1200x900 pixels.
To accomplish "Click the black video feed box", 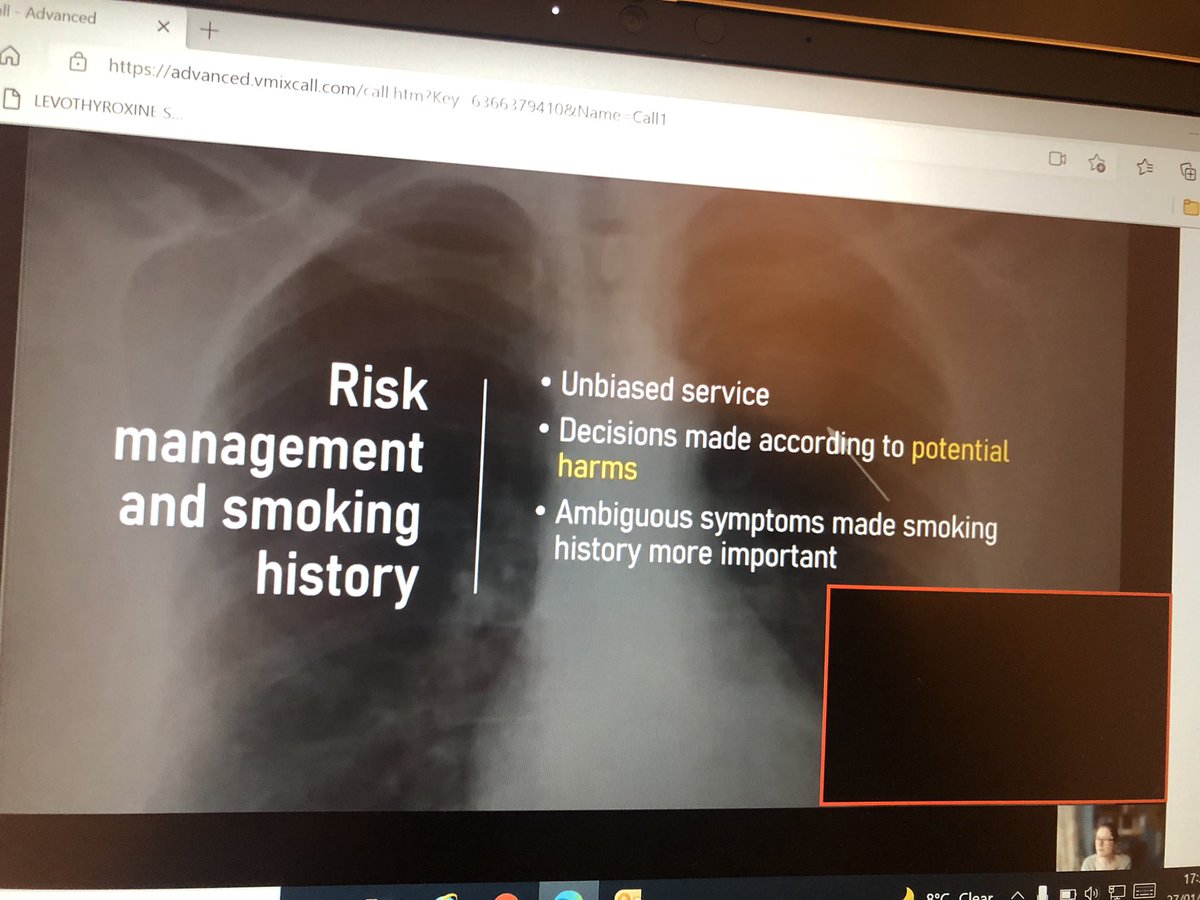I will 995,697.
